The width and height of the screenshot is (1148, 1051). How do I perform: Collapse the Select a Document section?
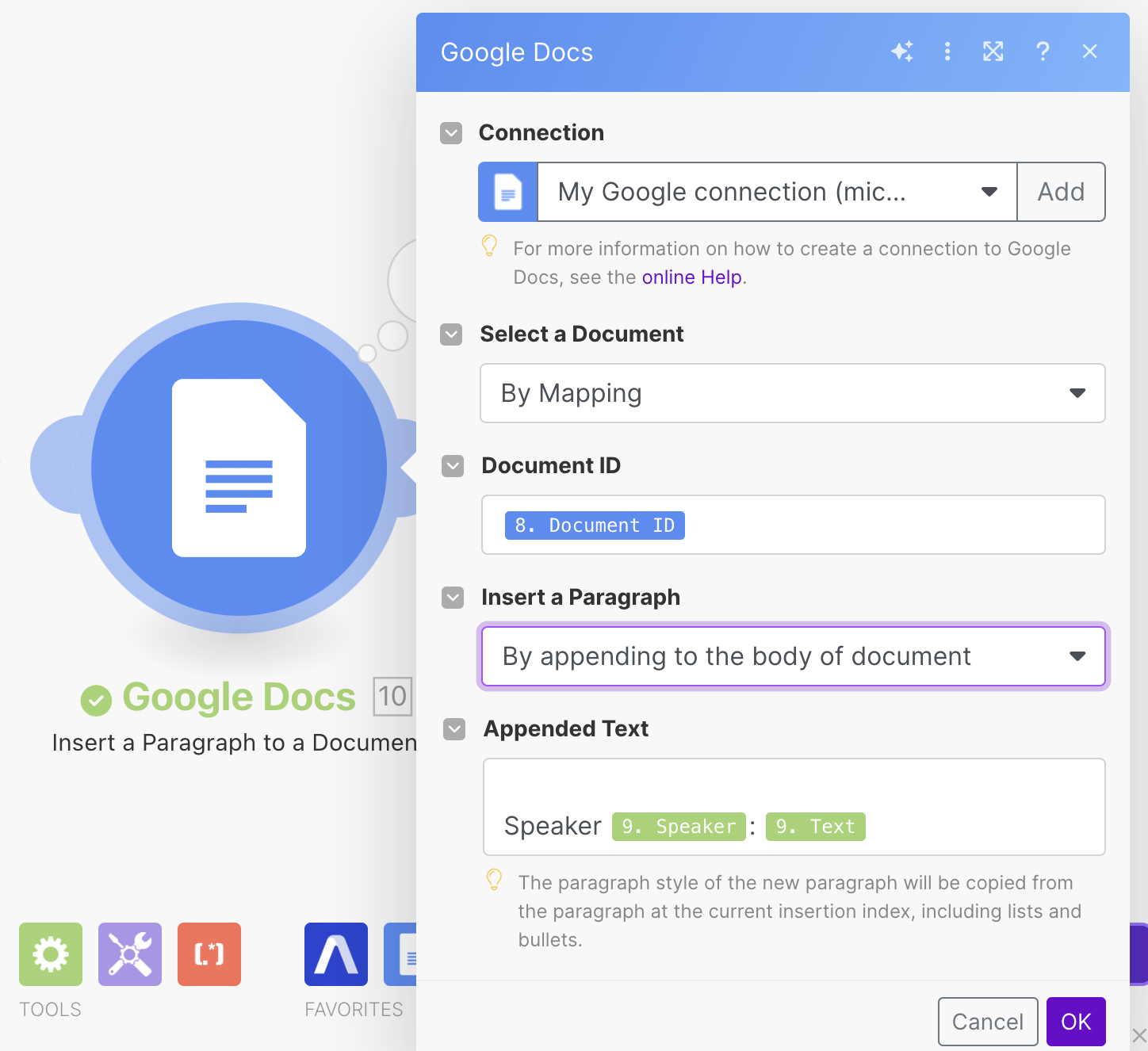(451, 334)
